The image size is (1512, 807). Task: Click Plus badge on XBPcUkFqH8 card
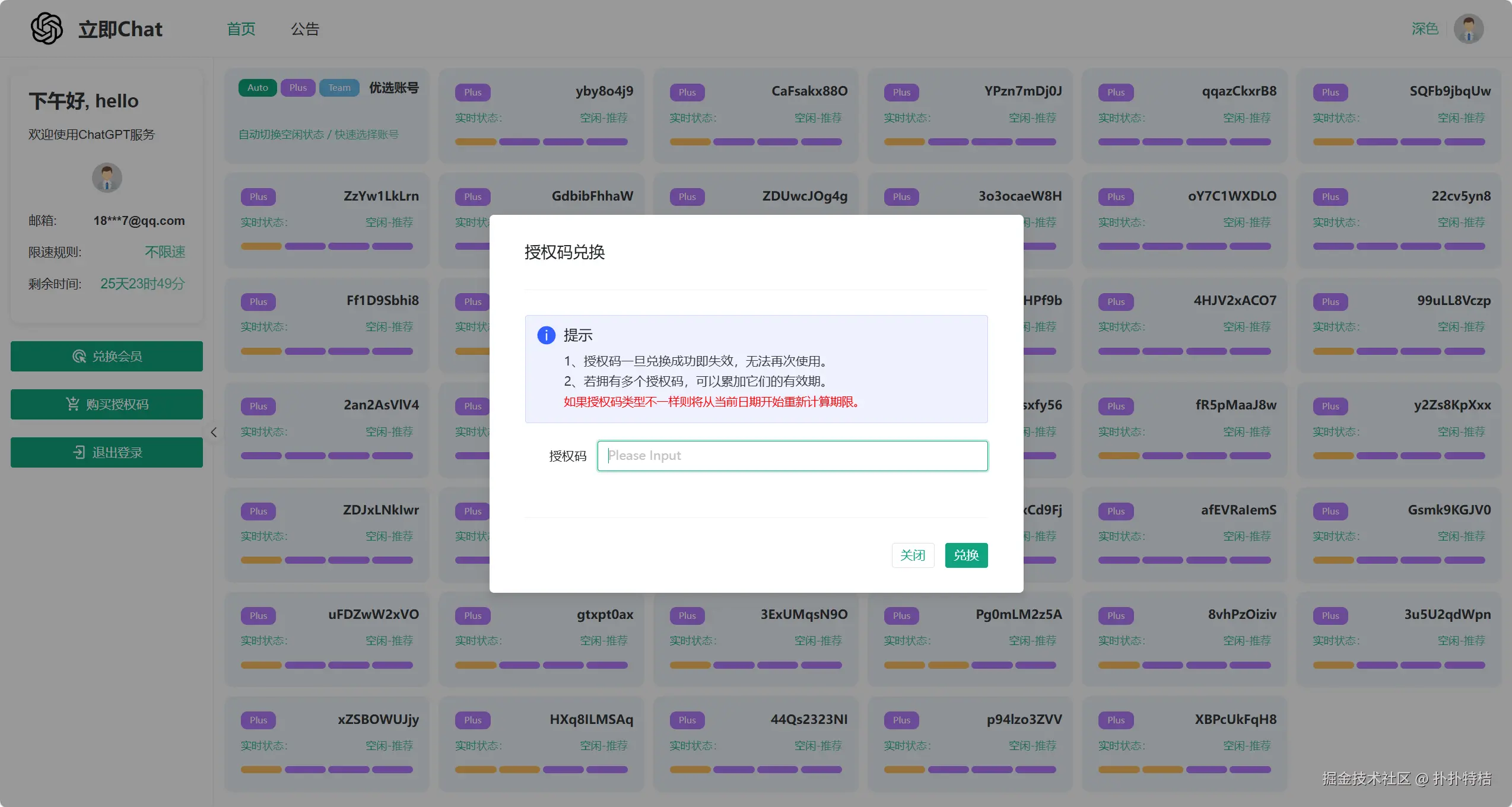1116,720
